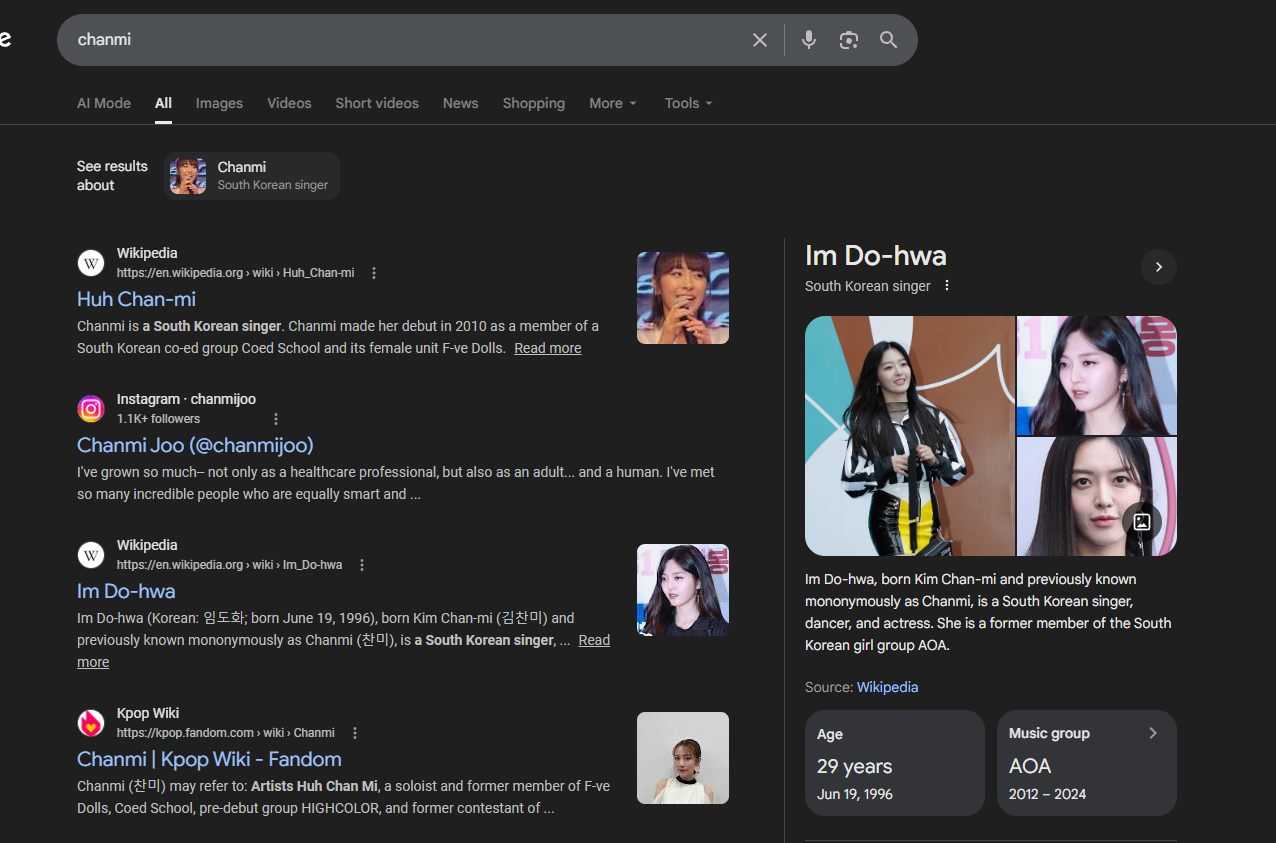Click the Im Do-hwa knowledge panel heading
Image resolution: width=1276 pixels, height=843 pixels.
876,256
